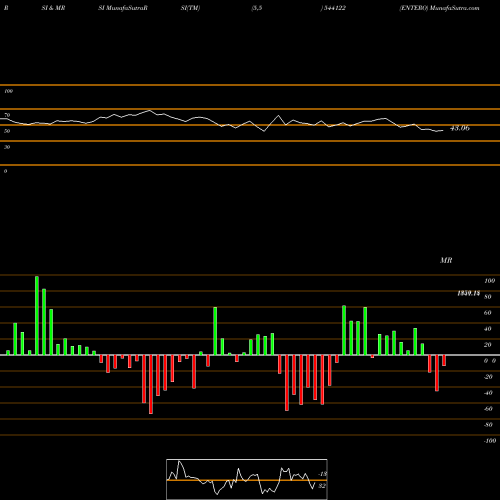Open the mini oscillator thumbnail chart

tap(247, 479)
